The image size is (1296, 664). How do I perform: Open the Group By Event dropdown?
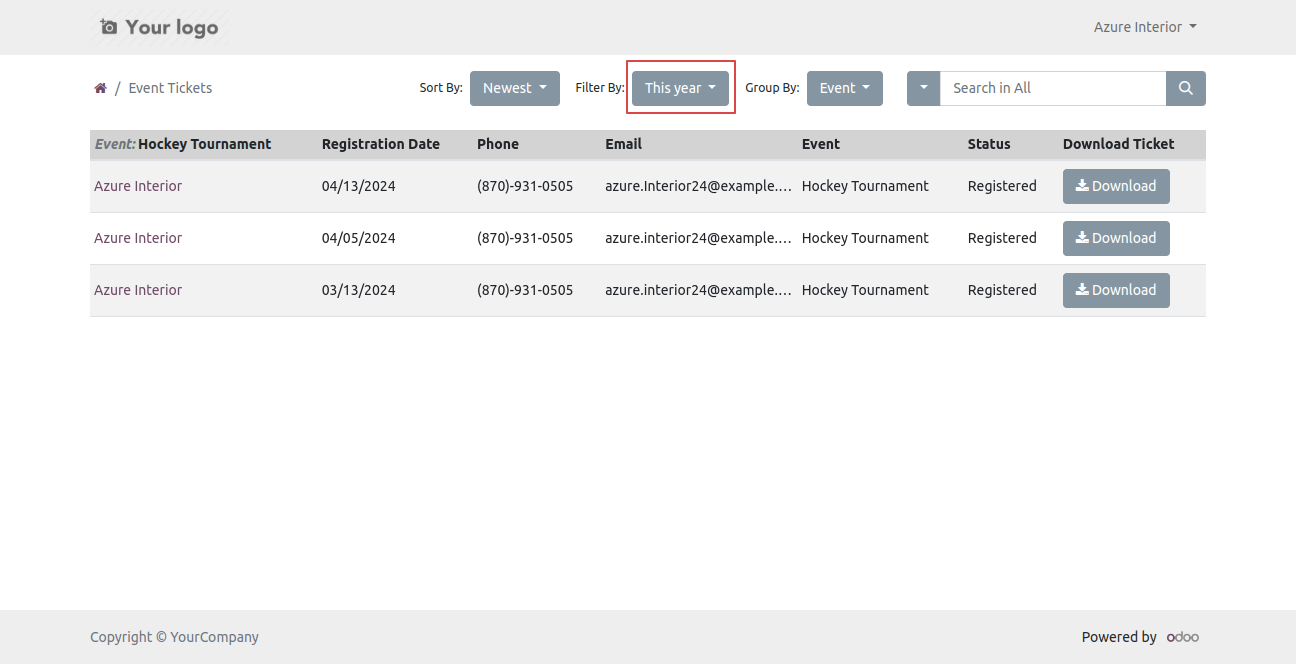(x=845, y=88)
